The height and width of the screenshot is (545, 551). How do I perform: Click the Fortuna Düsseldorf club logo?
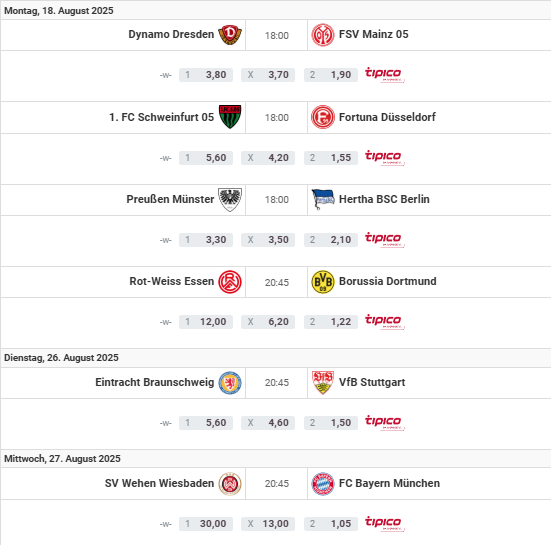point(323,117)
